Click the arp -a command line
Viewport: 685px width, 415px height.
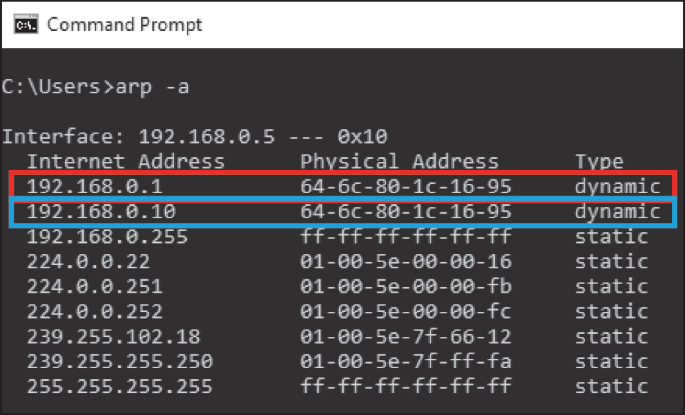click(x=95, y=86)
